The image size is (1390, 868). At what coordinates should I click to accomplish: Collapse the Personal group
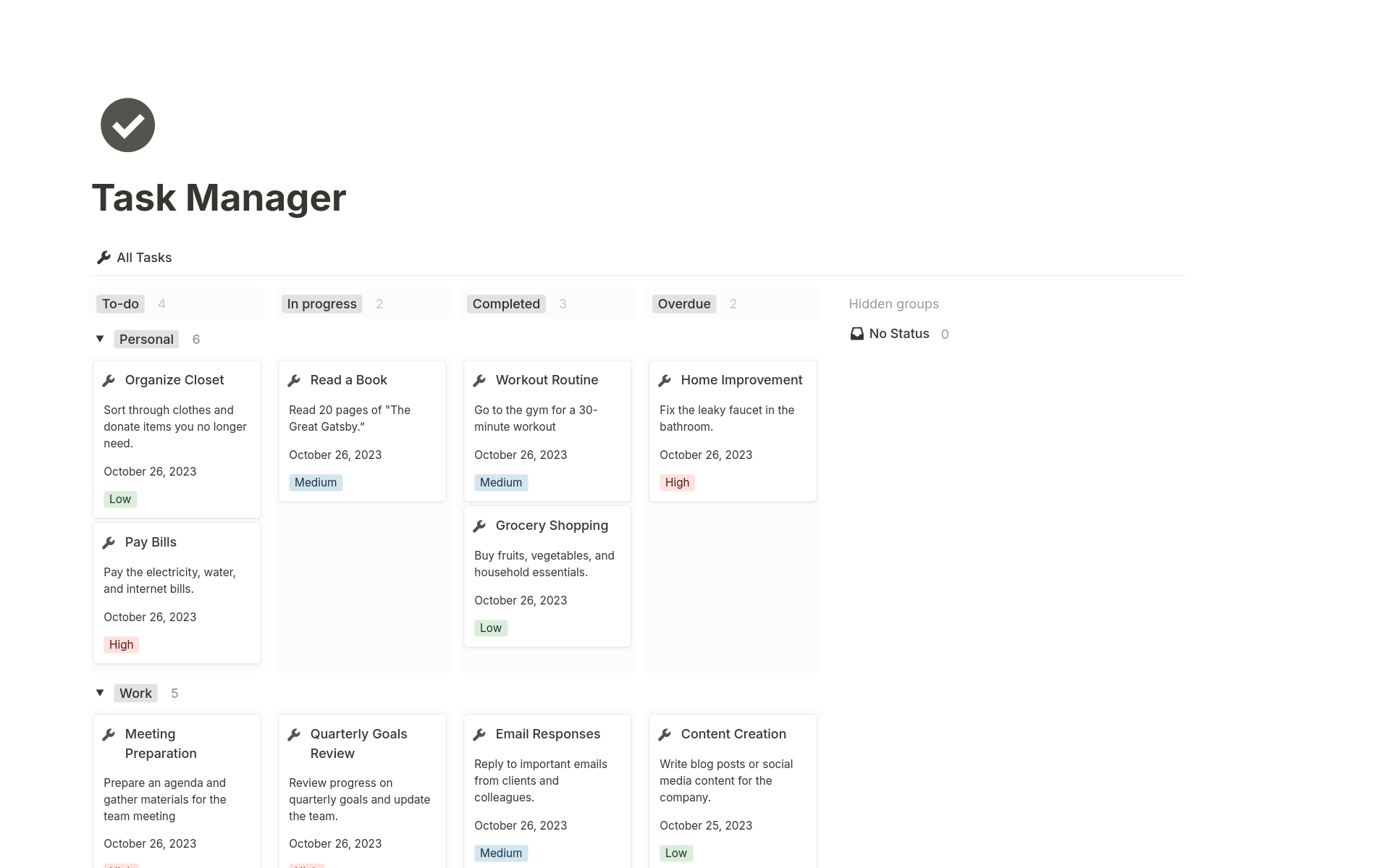tap(100, 339)
